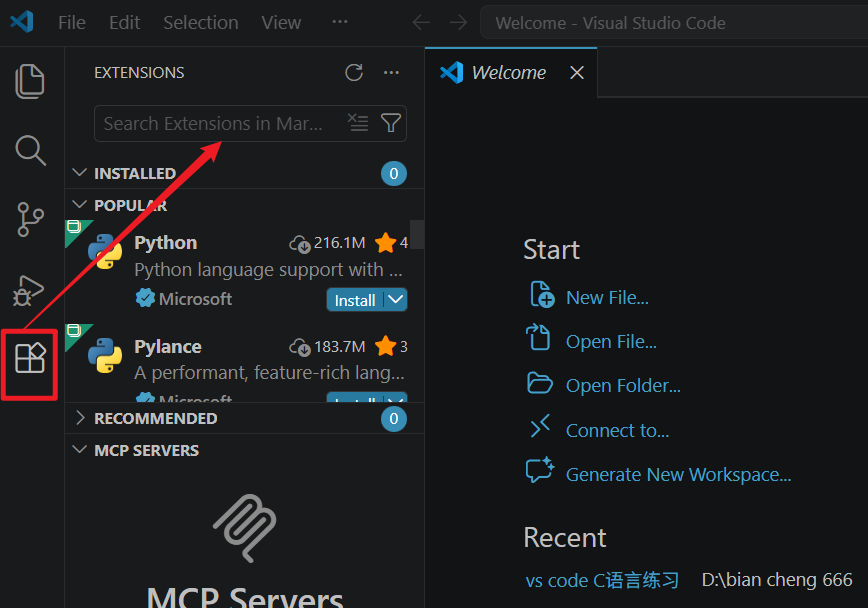Click the Open File icon

pos(538,337)
